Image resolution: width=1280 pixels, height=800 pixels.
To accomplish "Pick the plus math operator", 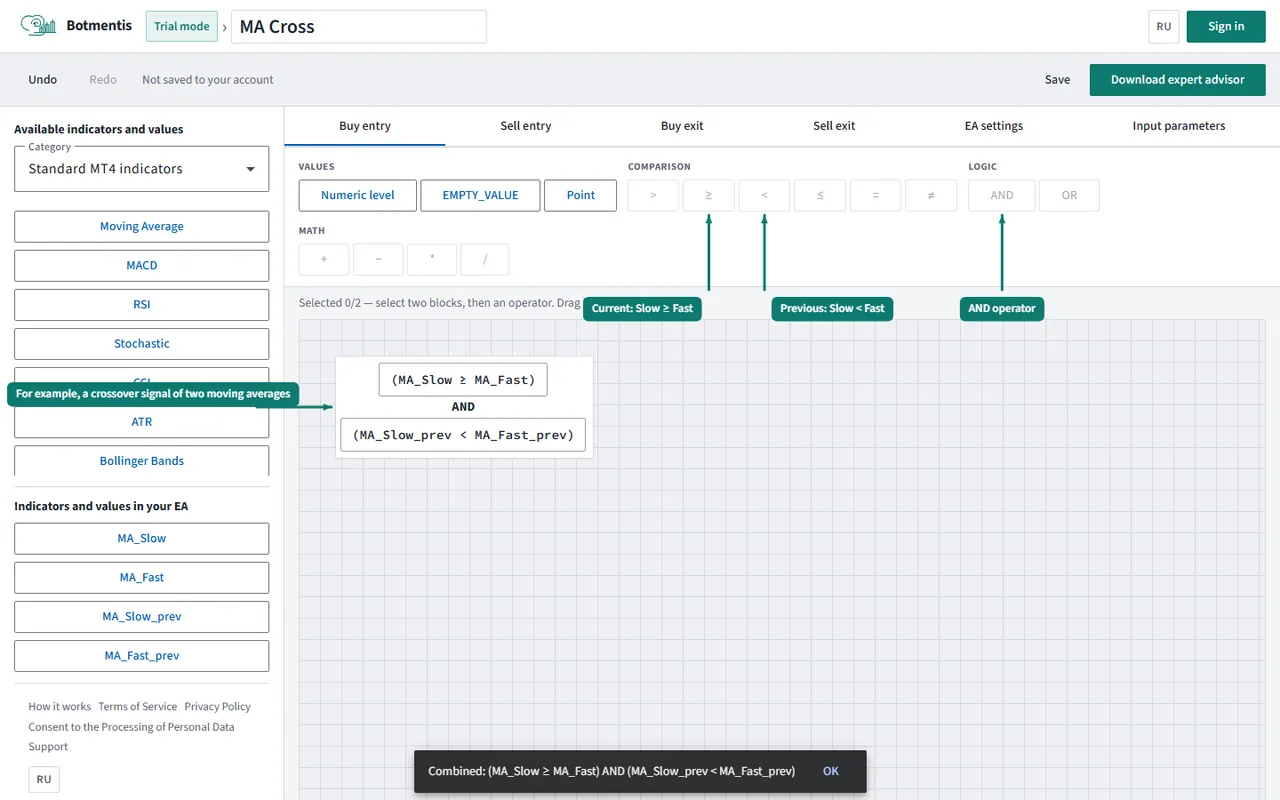I will tap(324, 259).
